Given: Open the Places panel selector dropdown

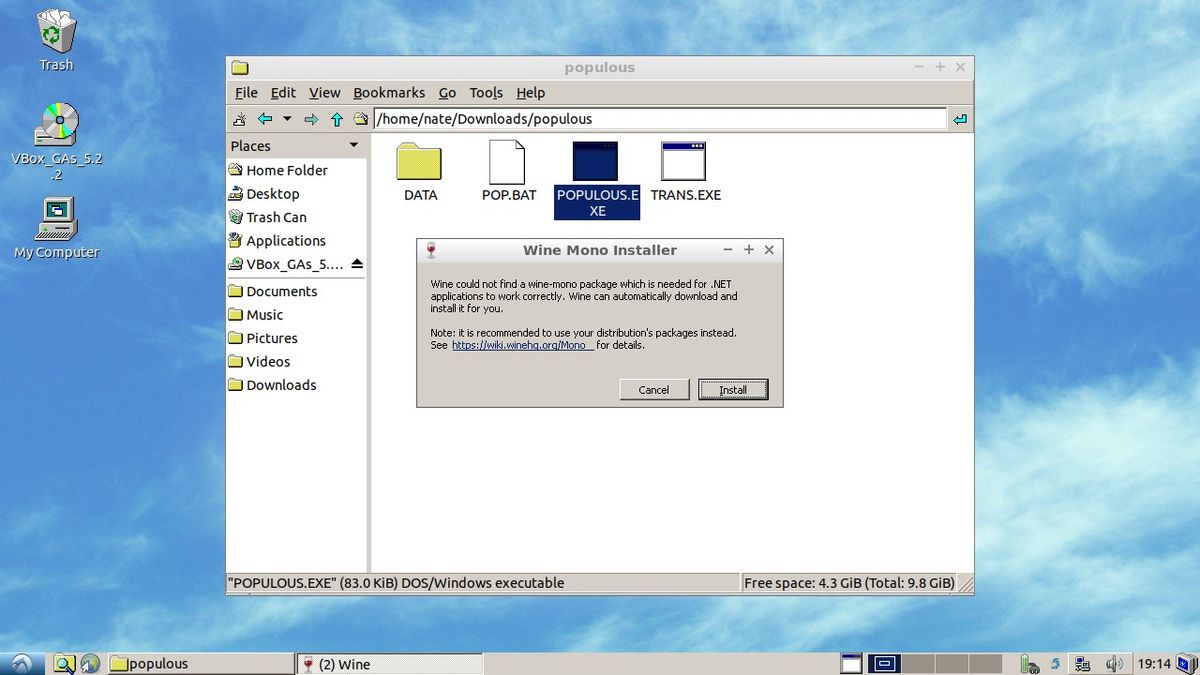Looking at the screenshot, I should (352, 145).
